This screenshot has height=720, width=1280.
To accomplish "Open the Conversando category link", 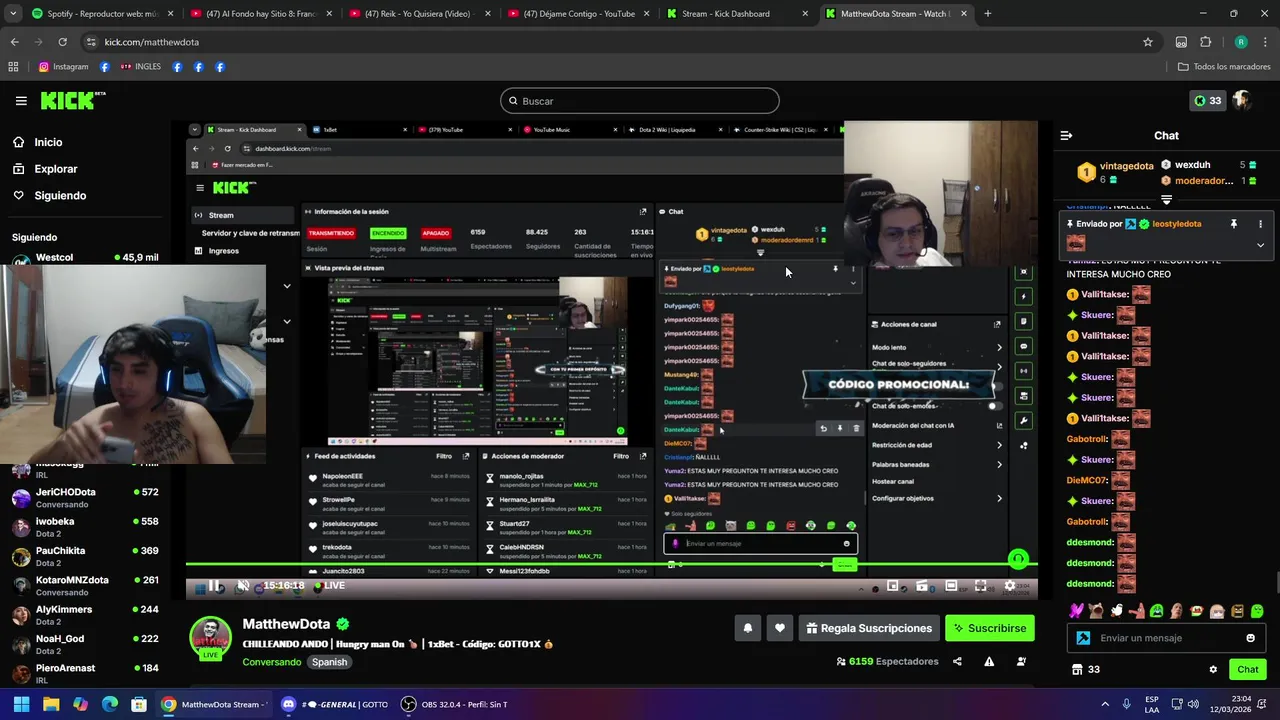I will (272, 662).
